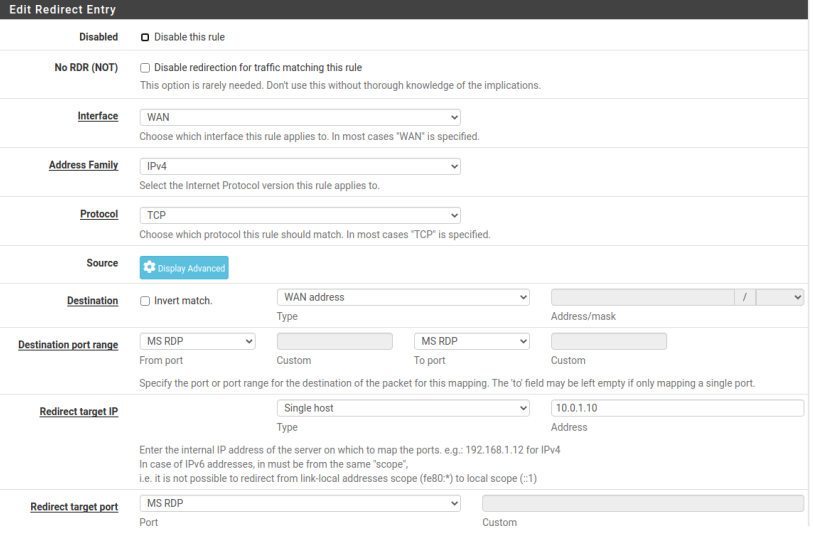The width and height of the screenshot is (813, 536).
Task: Click the Destination port range label link
Action: (x=68, y=345)
